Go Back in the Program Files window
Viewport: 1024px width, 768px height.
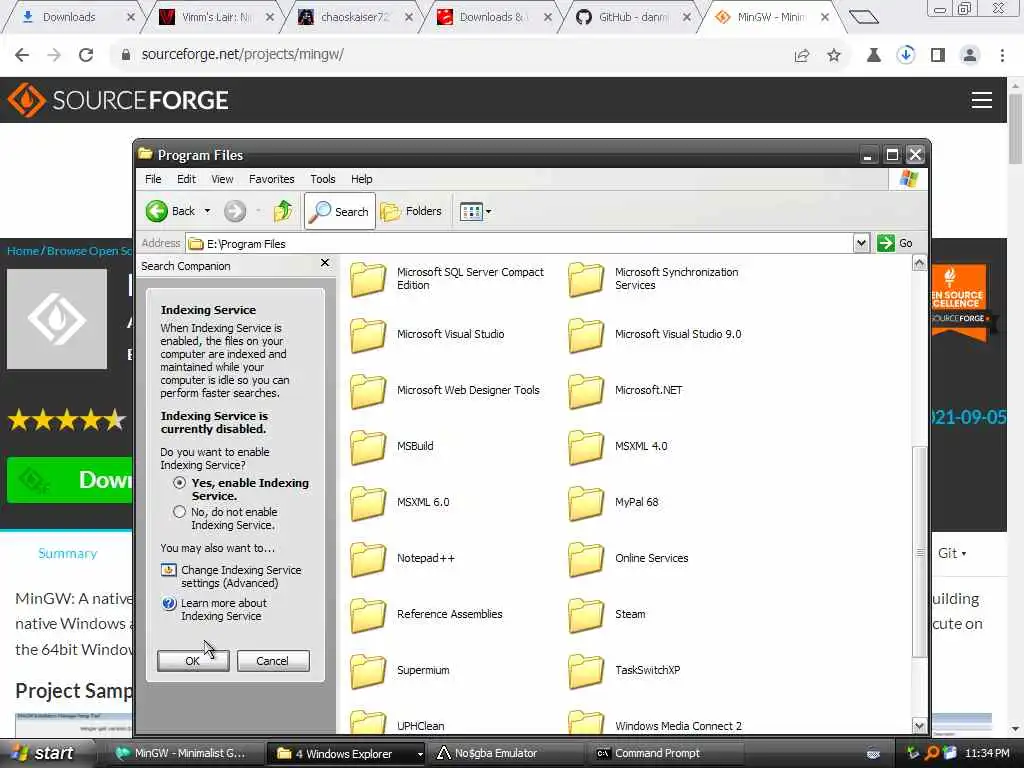tap(170, 211)
